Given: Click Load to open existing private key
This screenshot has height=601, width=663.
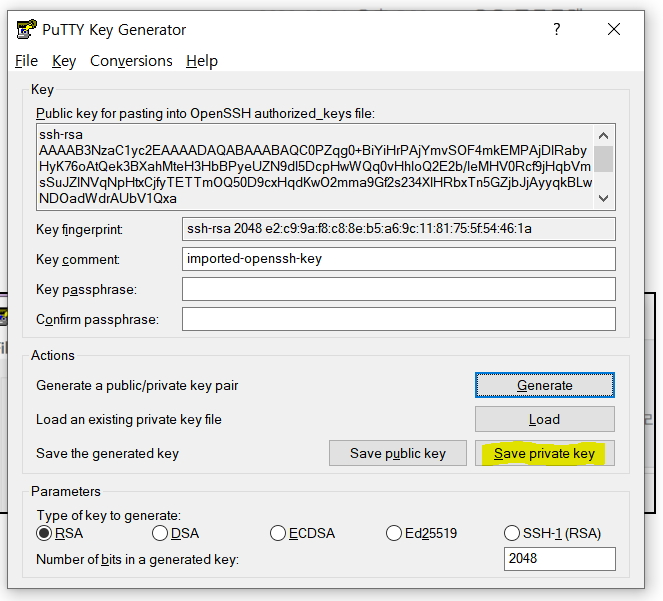Looking at the screenshot, I should click(x=545, y=419).
